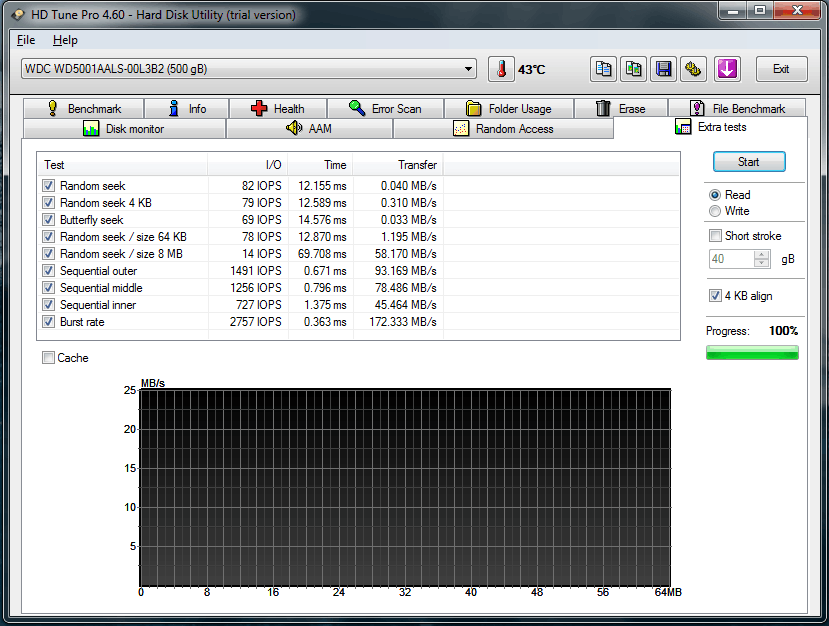Toggle the Random seek 4 KB checkbox
This screenshot has width=829, height=626.
49,202
